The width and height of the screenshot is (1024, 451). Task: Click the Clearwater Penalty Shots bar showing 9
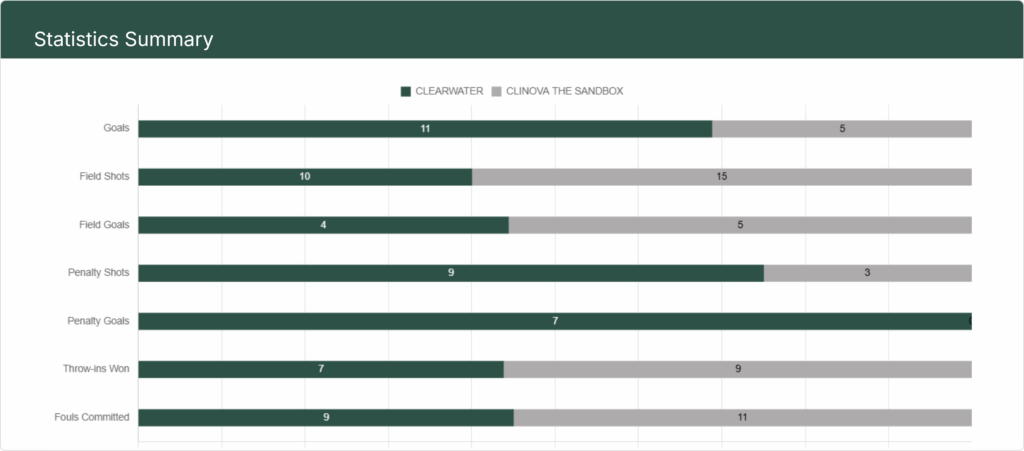451,273
